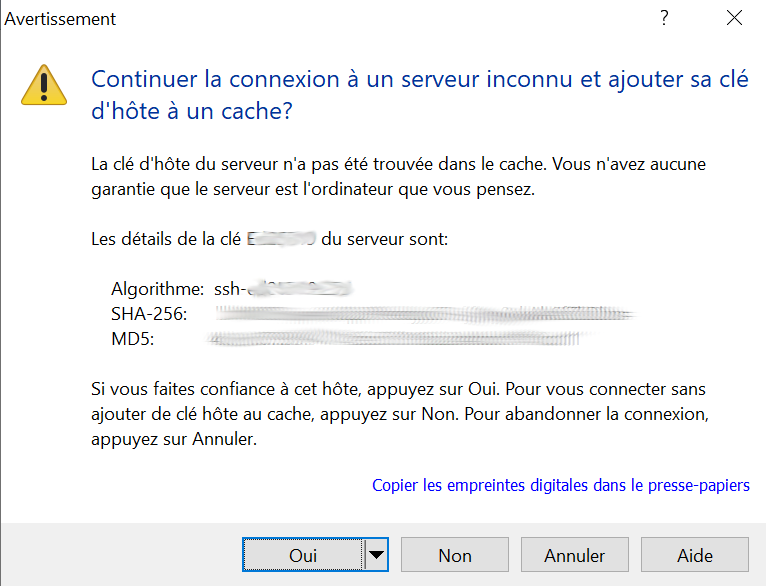Click the Algorithme label
Screen dimensions: 766x586
click(157, 290)
